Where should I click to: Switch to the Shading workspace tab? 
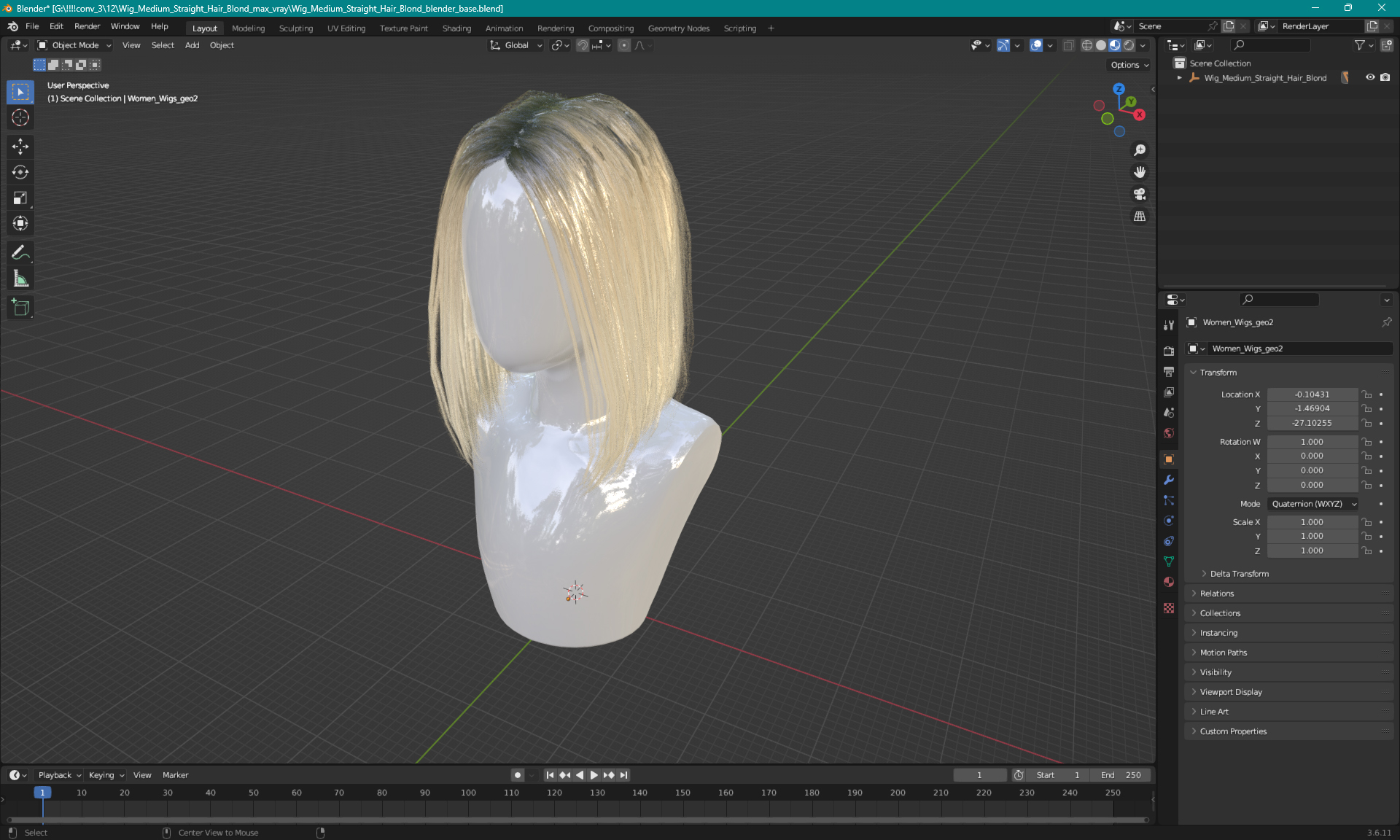tap(456, 28)
